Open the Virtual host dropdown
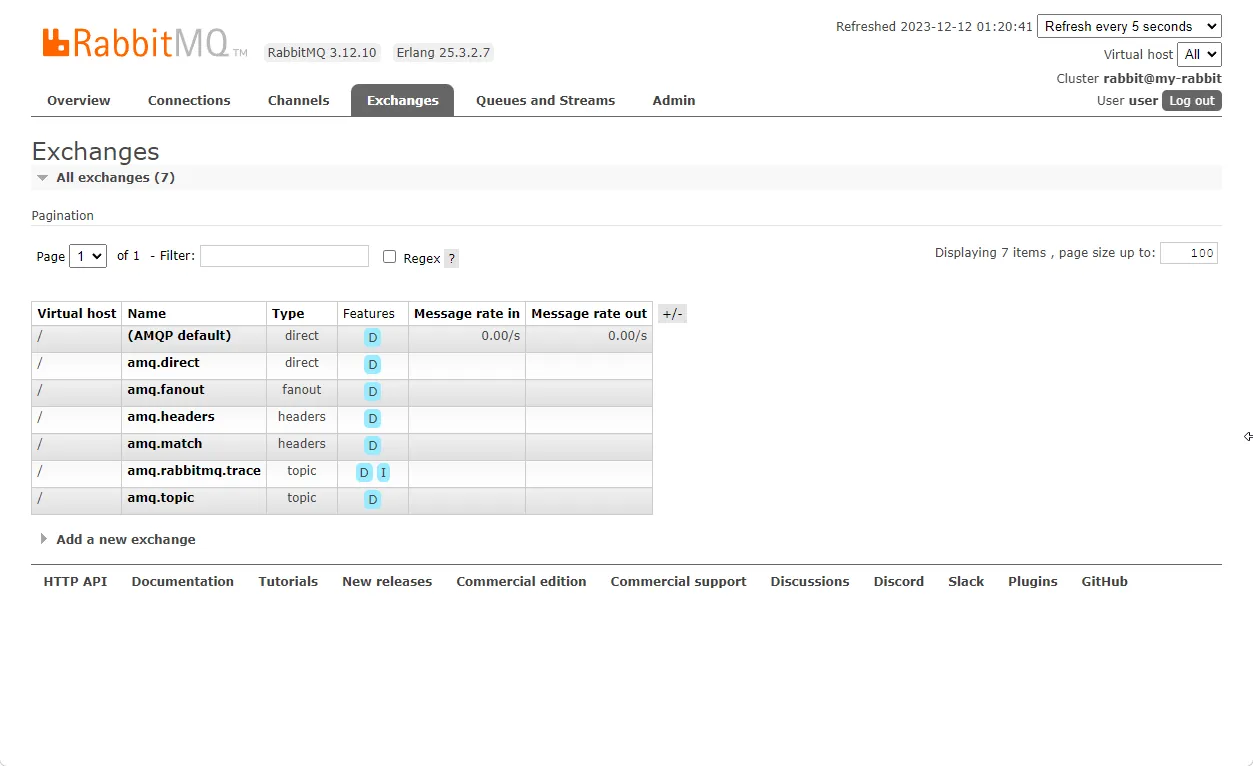The width and height of the screenshot is (1253, 766). [1199, 54]
